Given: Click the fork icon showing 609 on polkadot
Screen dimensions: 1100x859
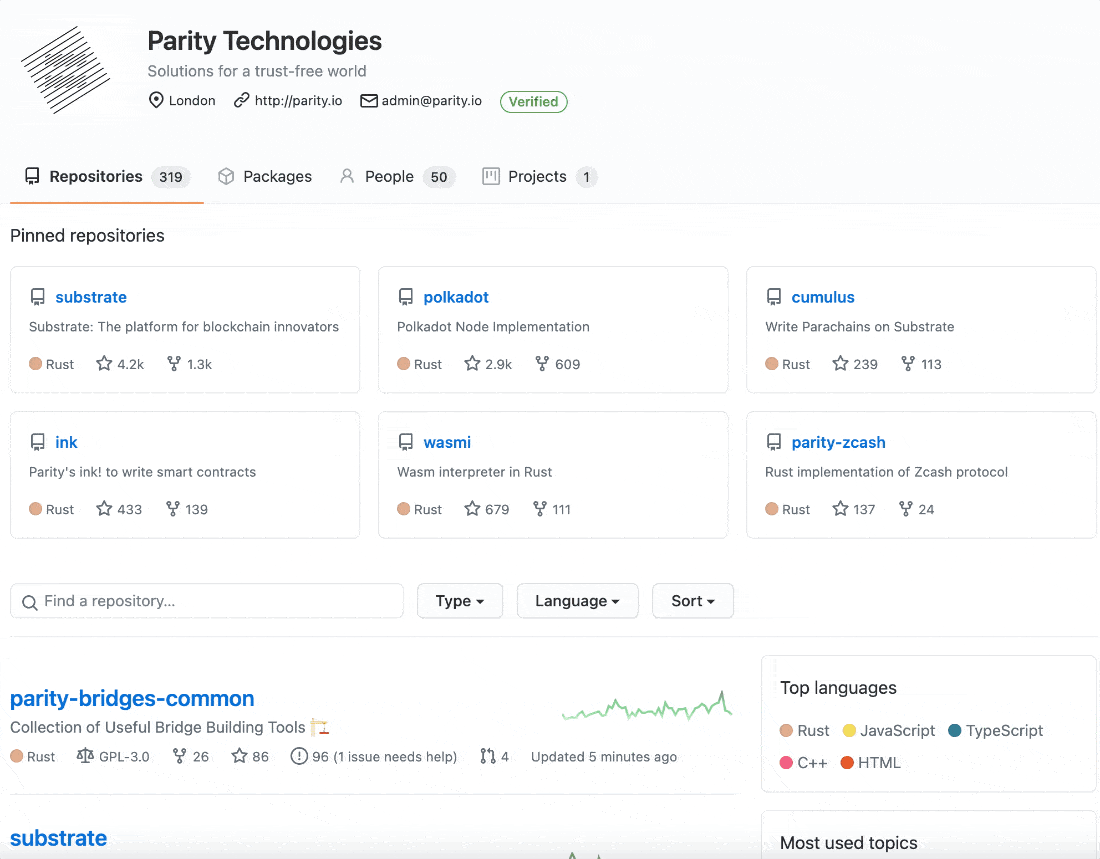Looking at the screenshot, I should click(542, 364).
